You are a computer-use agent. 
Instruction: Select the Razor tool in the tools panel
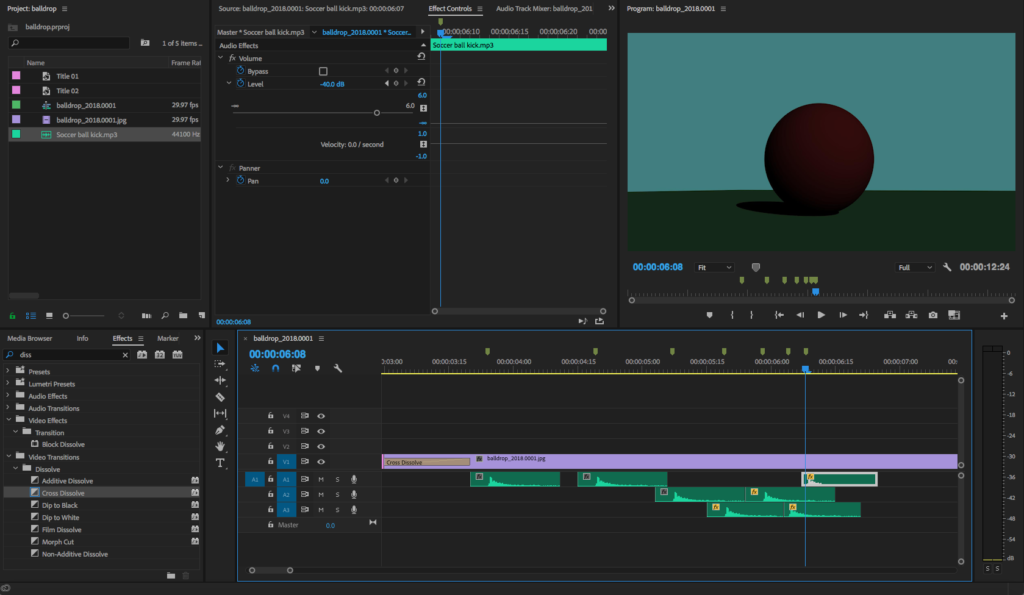point(221,397)
